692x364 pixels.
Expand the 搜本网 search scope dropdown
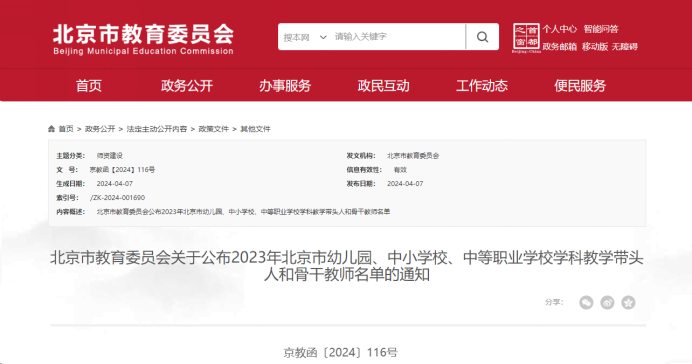pyautogui.click(x=305, y=37)
